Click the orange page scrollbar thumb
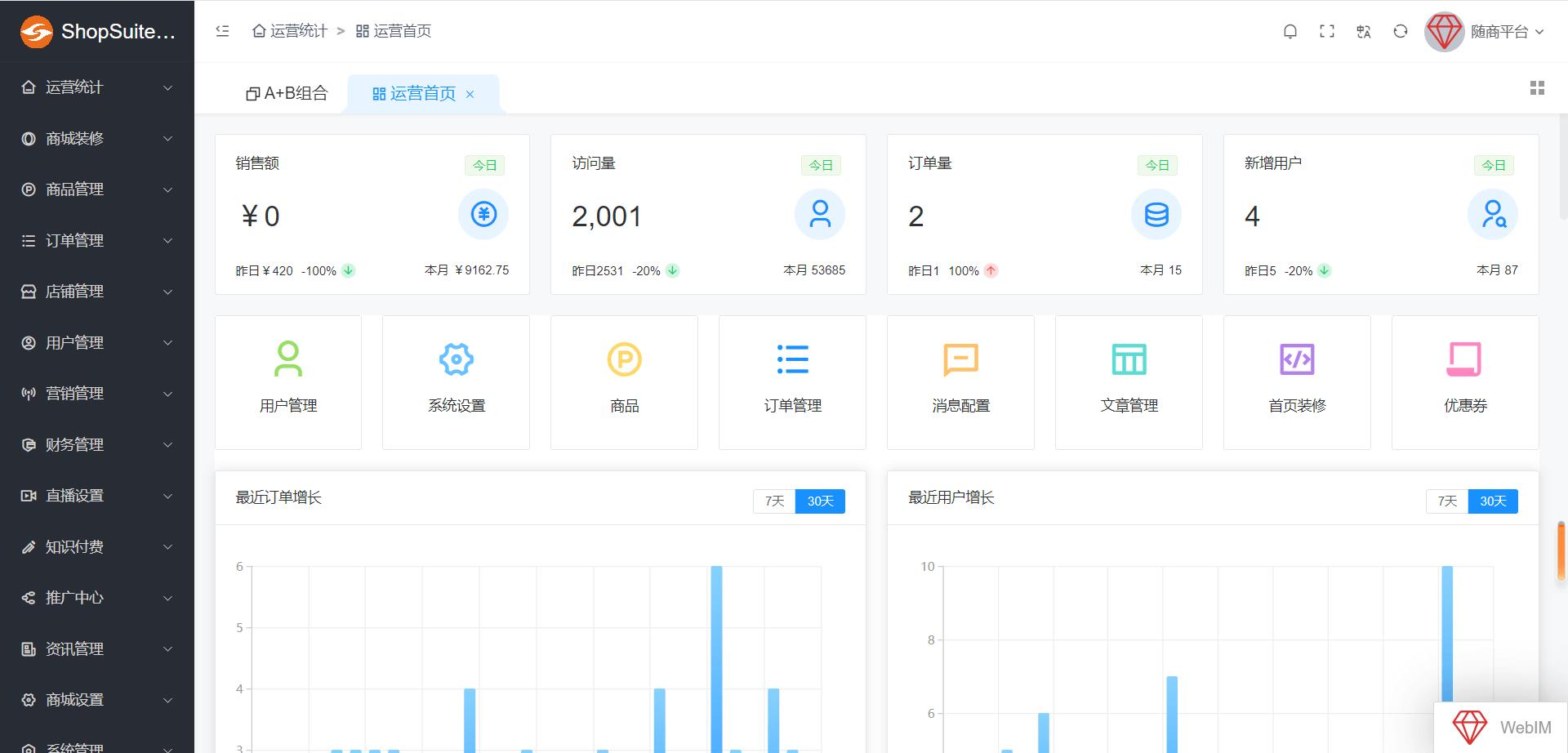Viewport: 1568px width, 753px height. (1562, 551)
